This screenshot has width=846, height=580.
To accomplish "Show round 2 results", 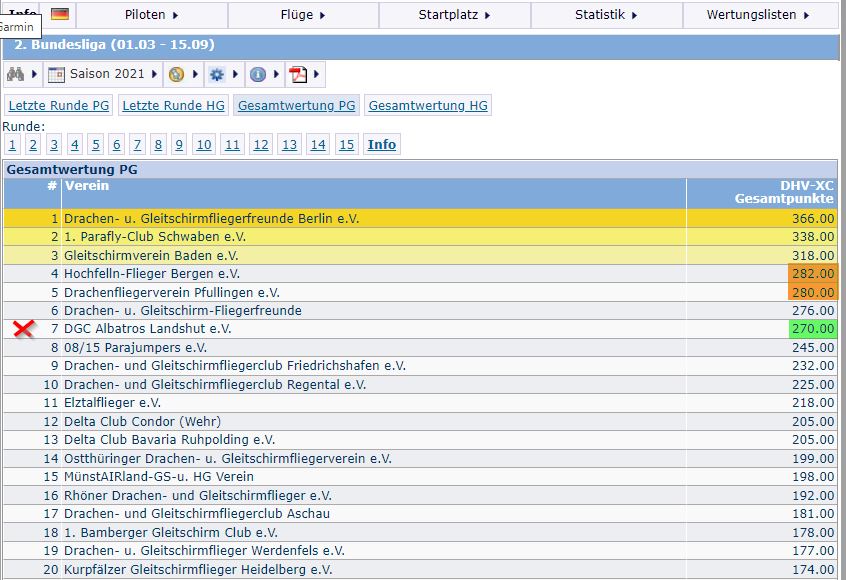I will [x=33, y=145].
